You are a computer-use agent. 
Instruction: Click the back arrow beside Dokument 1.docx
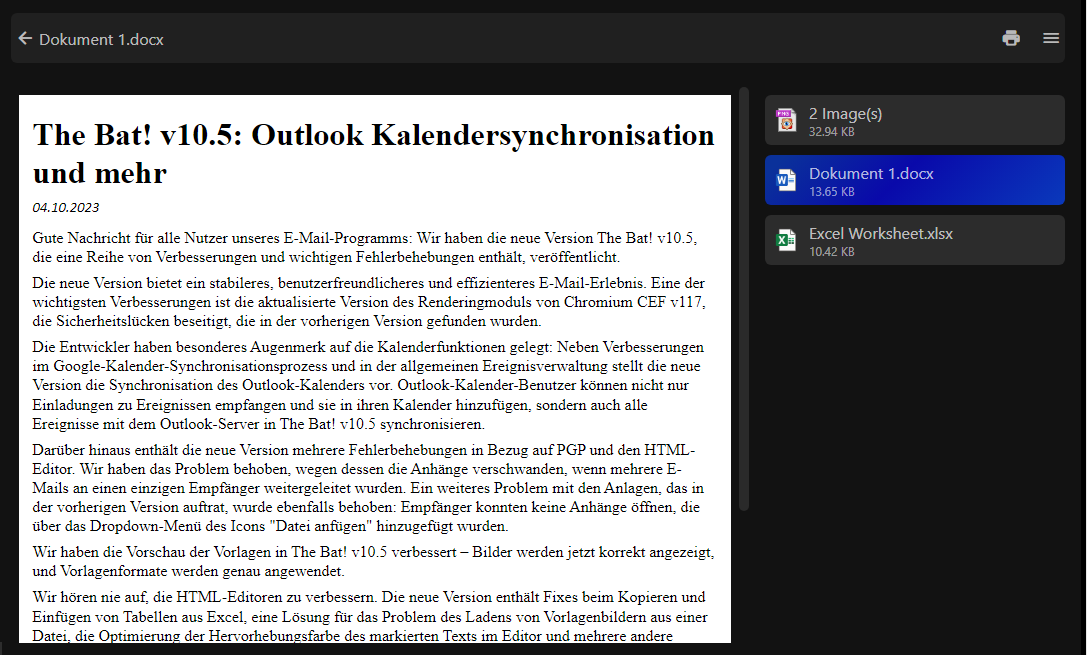click(26, 39)
